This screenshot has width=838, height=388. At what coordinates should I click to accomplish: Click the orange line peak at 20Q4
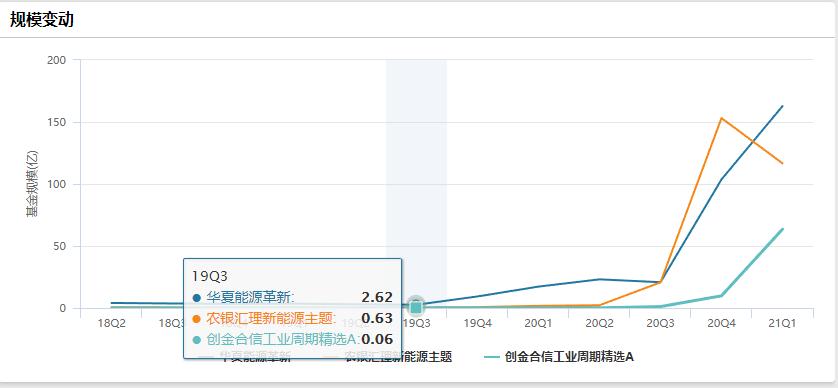tap(721, 118)
